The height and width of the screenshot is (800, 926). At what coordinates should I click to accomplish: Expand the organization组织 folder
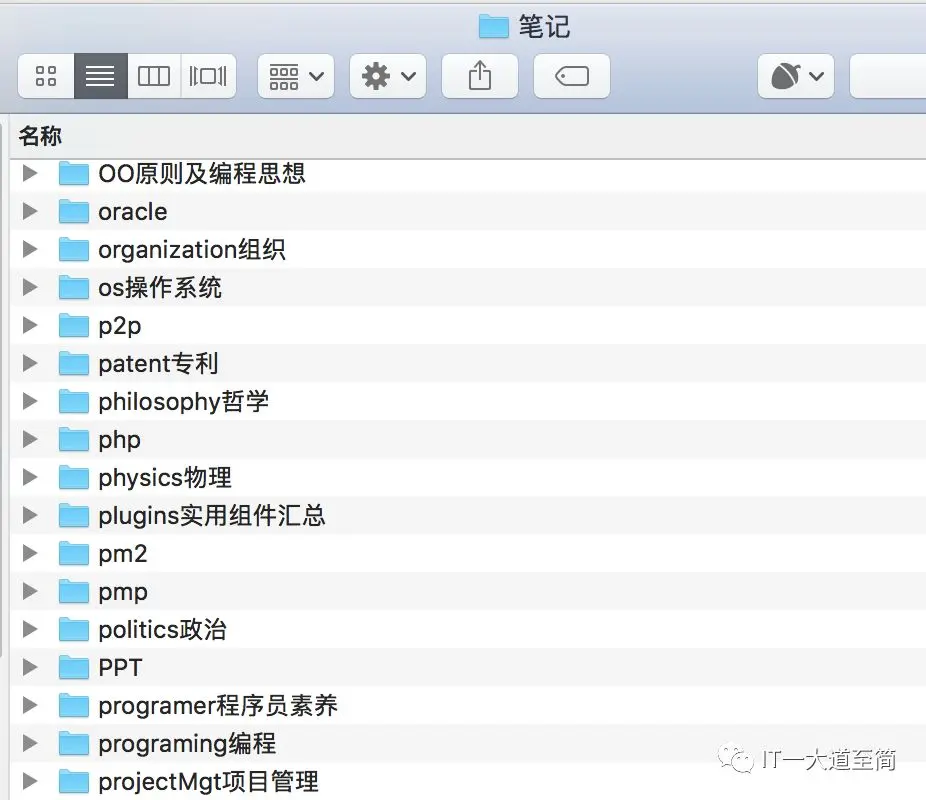[30, 249]
